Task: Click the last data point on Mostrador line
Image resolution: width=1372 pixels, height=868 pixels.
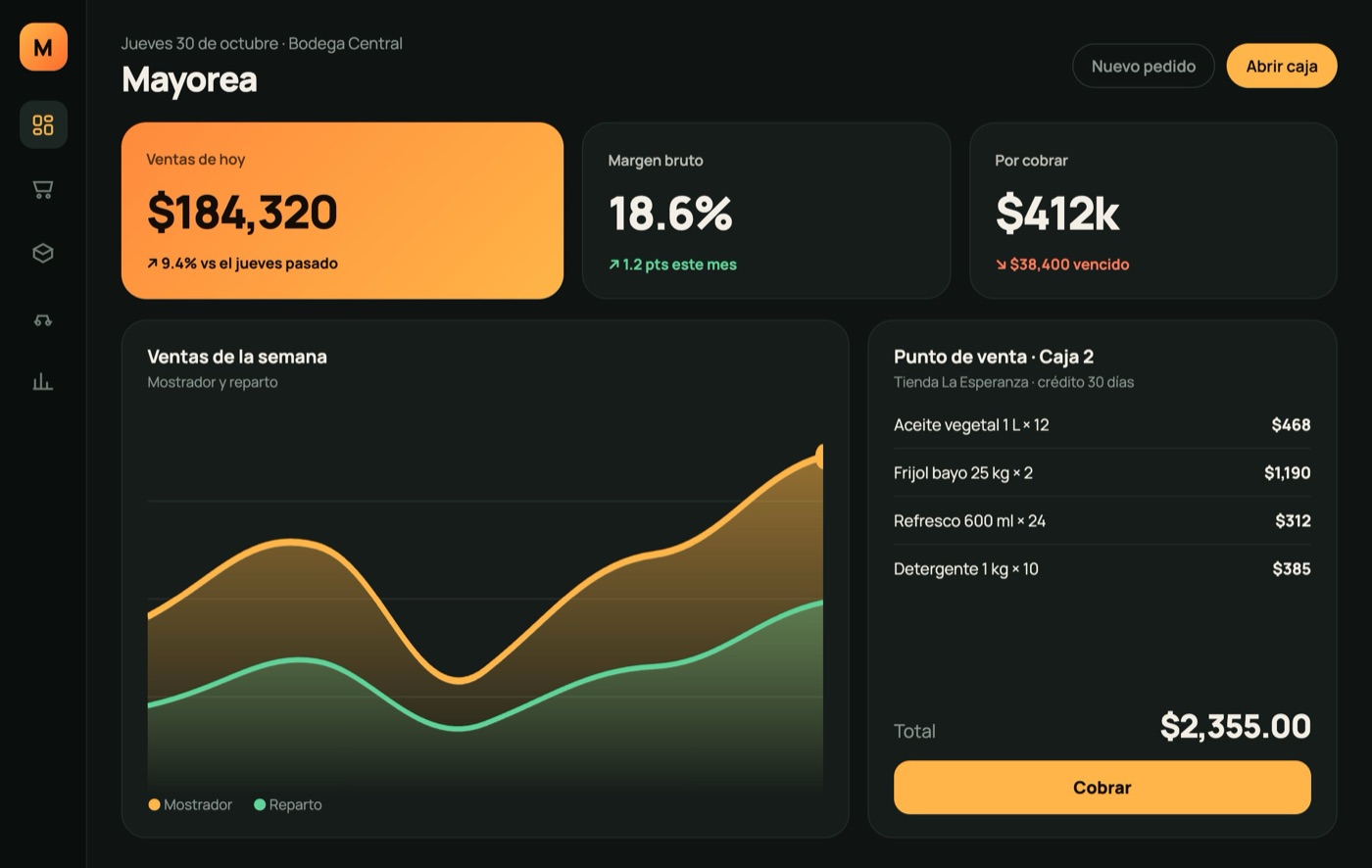Action: [819, 457]
